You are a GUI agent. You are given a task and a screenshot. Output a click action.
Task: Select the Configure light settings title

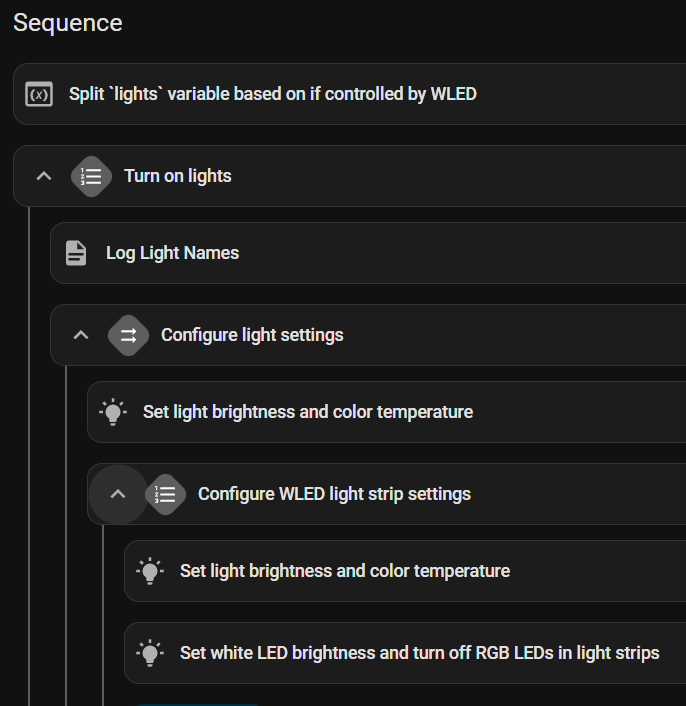252,335
